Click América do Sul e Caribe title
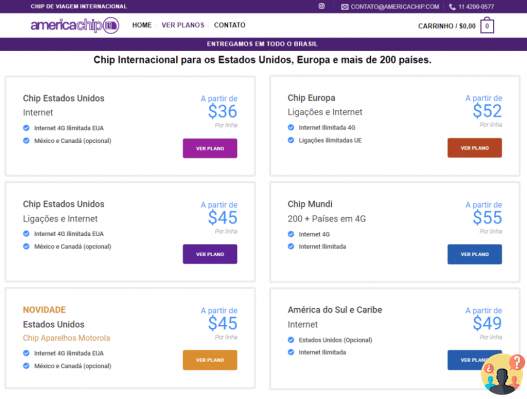 pyautogui.click(x=335, y=310)
